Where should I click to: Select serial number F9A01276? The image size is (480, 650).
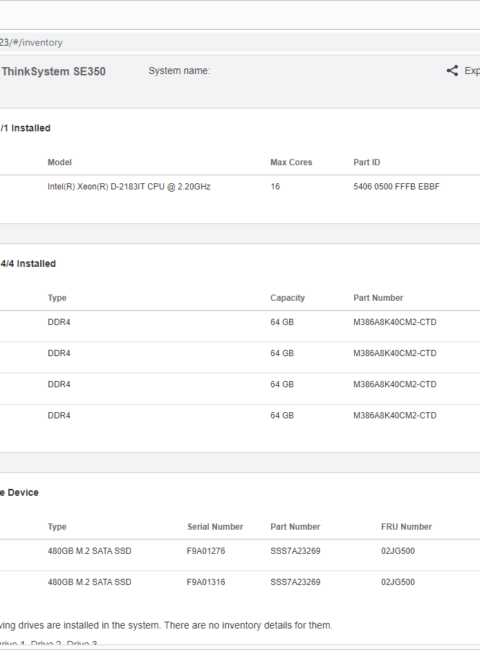coord(206,551)
